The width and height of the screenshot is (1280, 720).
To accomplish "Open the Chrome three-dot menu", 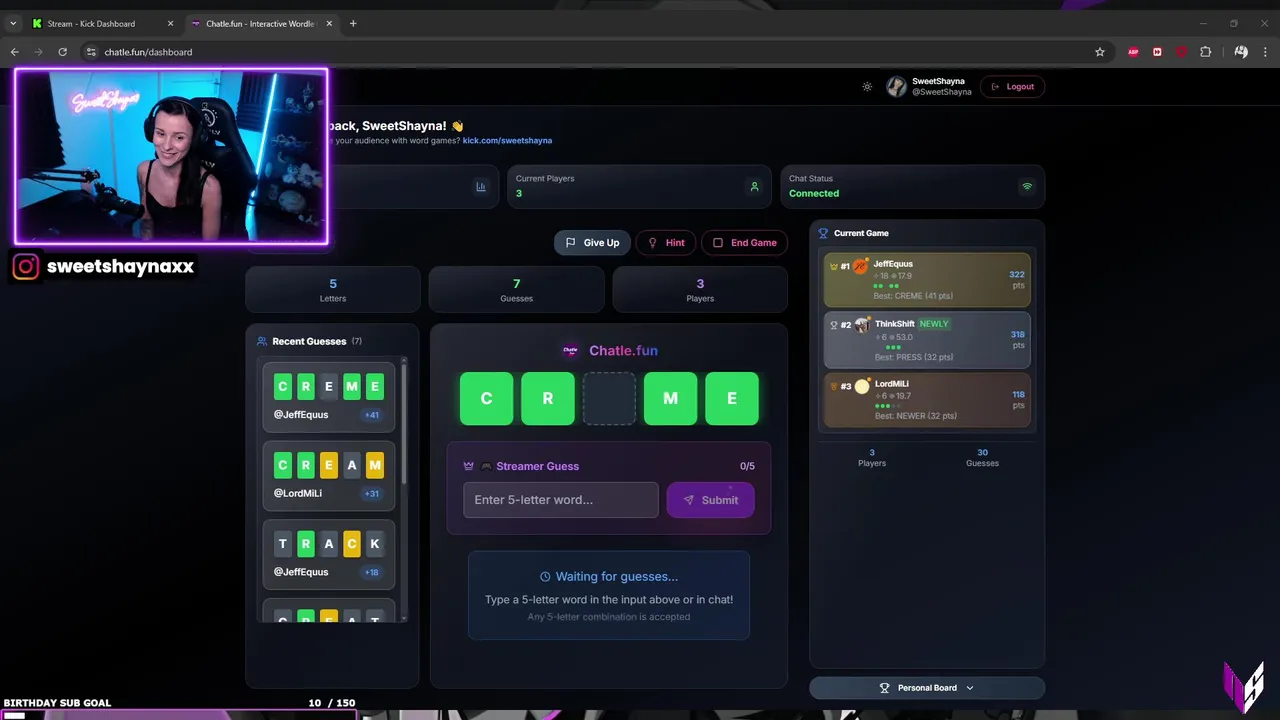I will pos(1265,52).
